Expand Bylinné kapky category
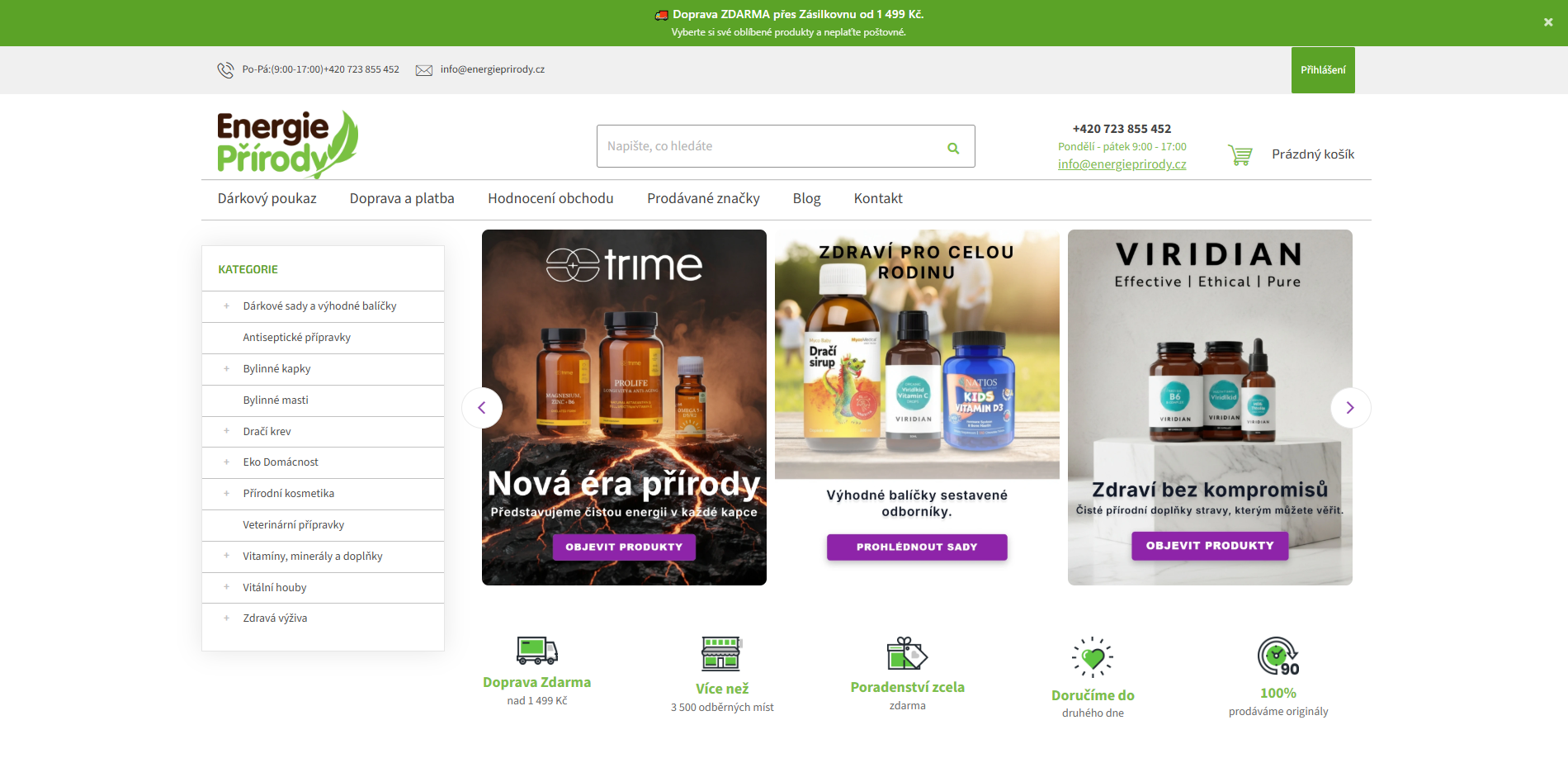1568x777 pixels. pyautogui.click(x=226, y=369)
